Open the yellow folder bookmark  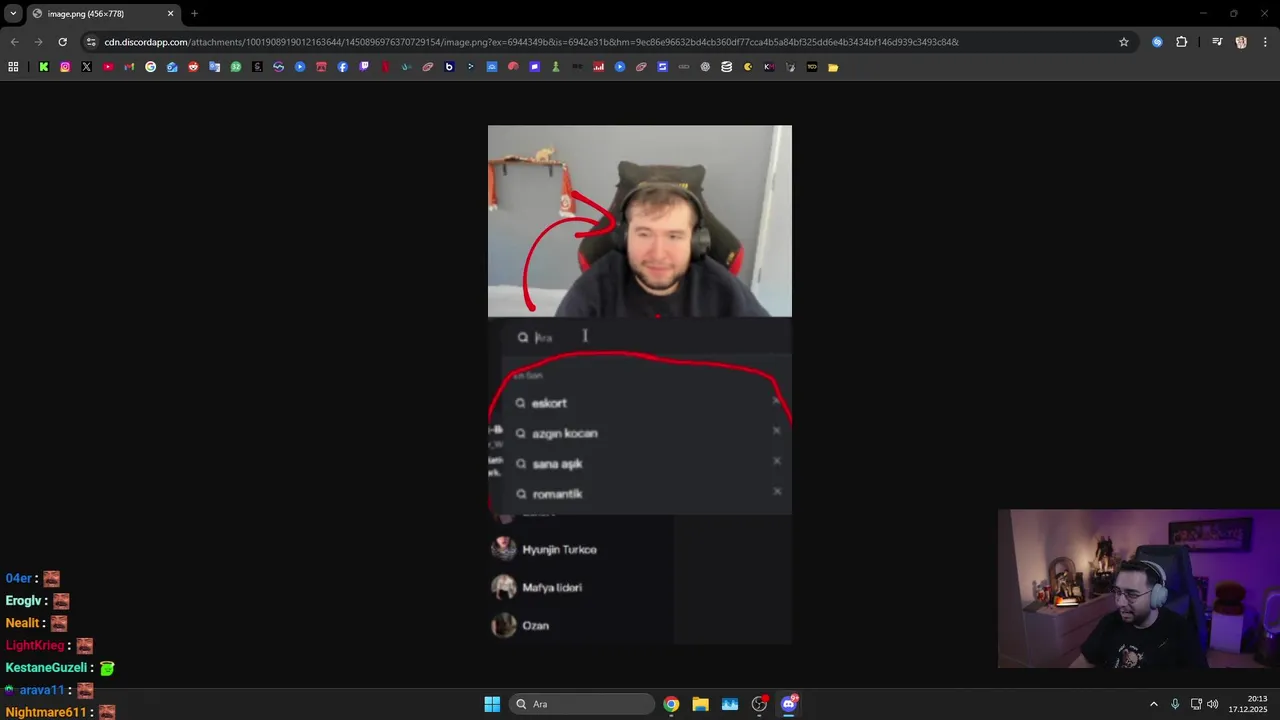[x=833, y=67]
